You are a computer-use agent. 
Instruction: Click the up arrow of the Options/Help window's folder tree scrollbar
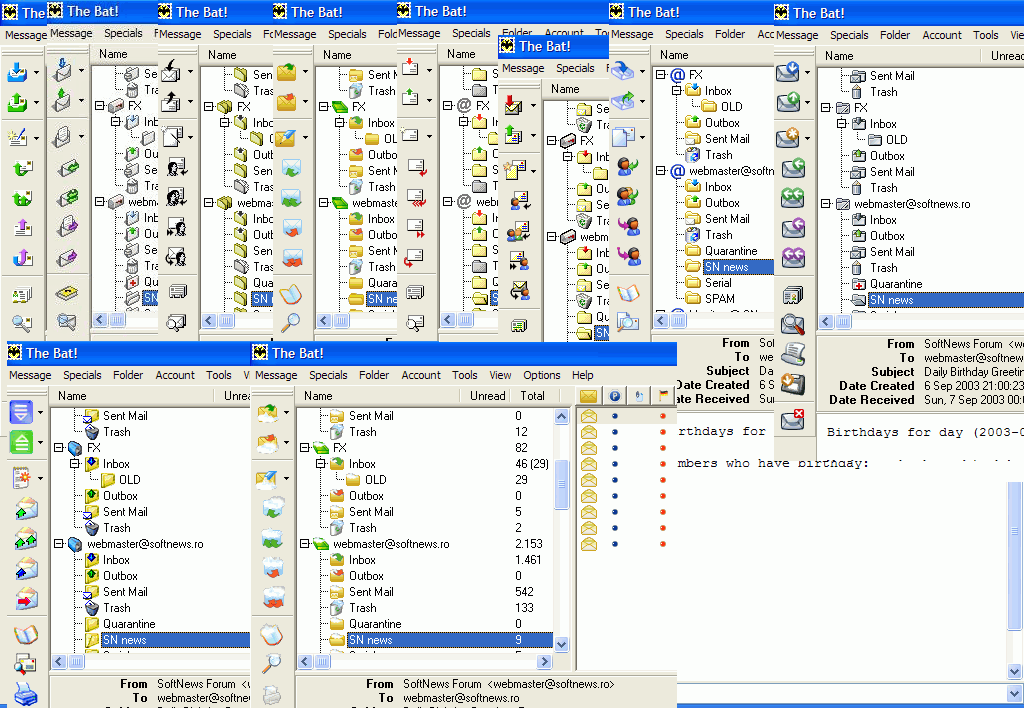click(562, 416)
